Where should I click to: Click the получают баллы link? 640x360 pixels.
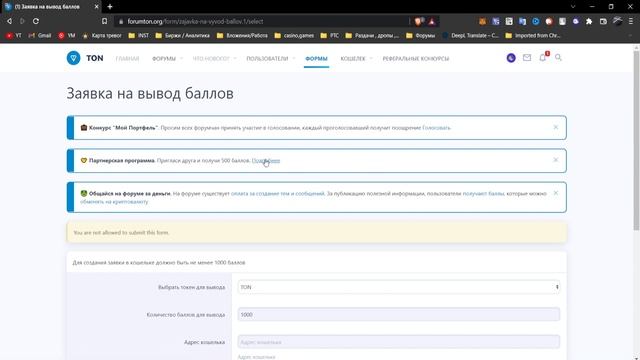click(x=483, y=193)
